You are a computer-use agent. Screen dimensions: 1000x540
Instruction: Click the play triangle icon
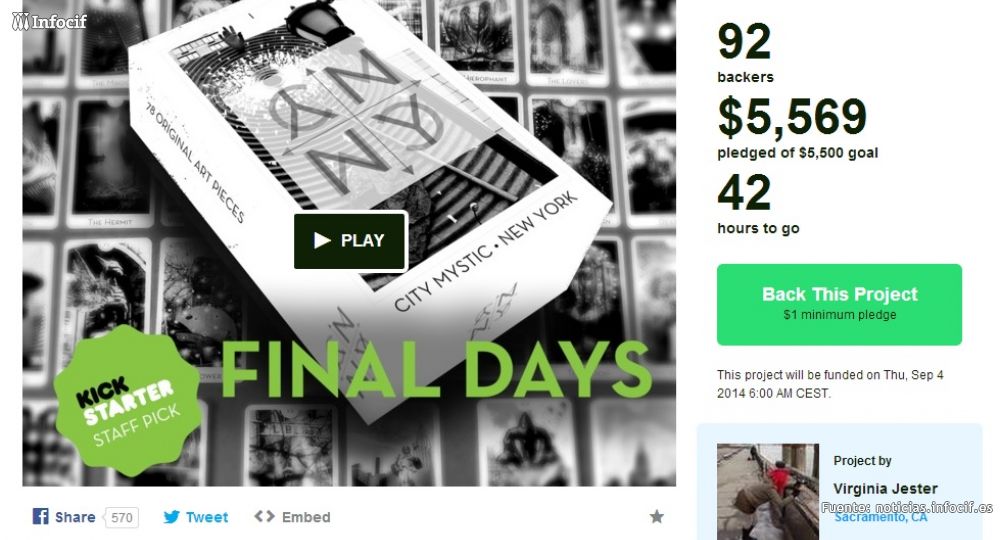(x=322, y=240)
